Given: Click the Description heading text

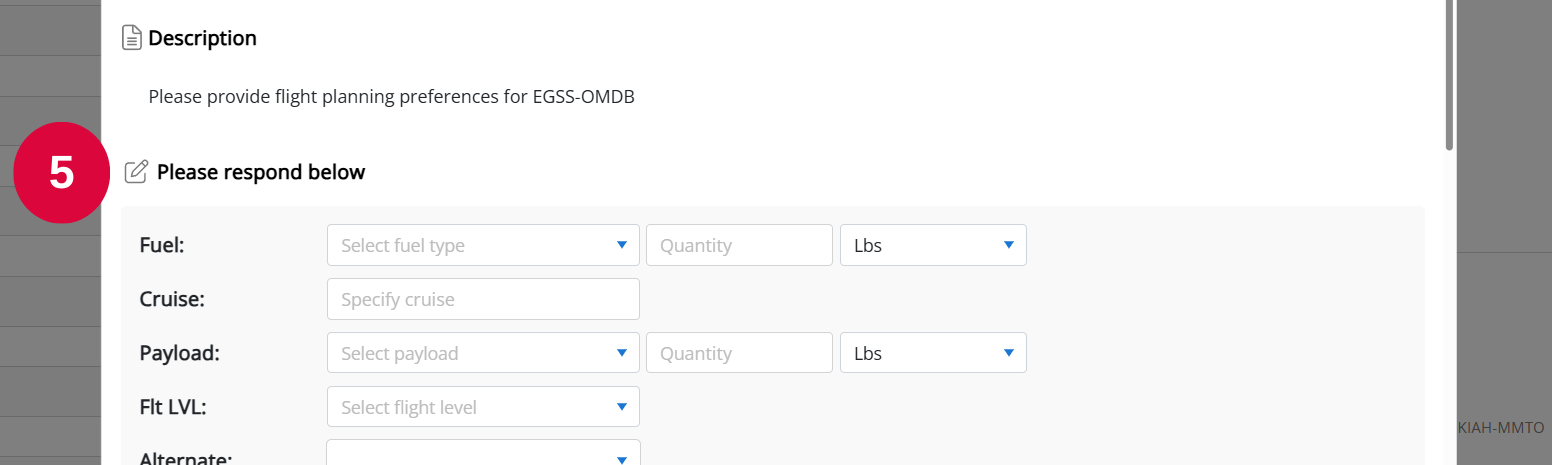Looking at the screenshot, I should click(x=203, y=38).
